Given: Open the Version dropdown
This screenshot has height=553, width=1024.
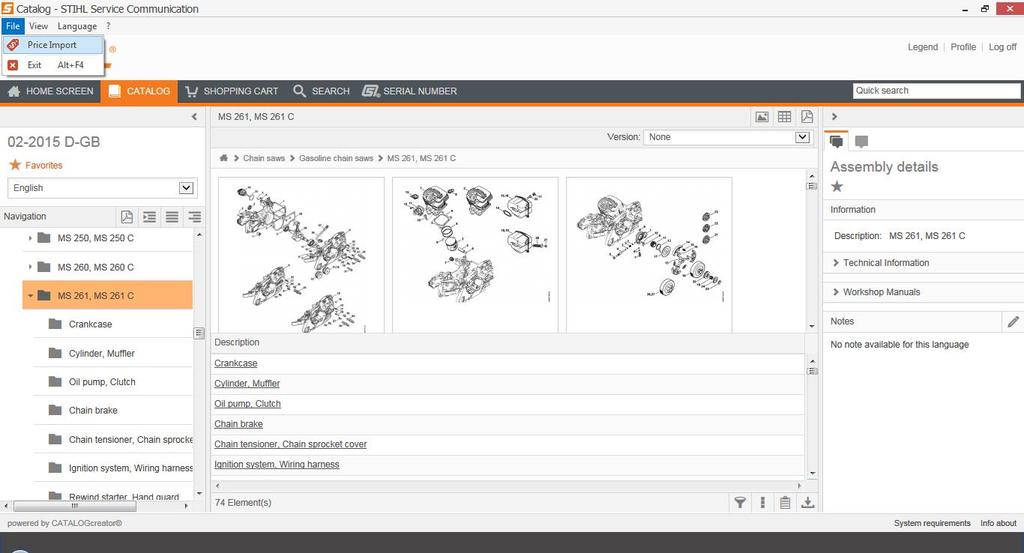Looking at the screenshot, I should pyautogui.click(x=728, y=137).
